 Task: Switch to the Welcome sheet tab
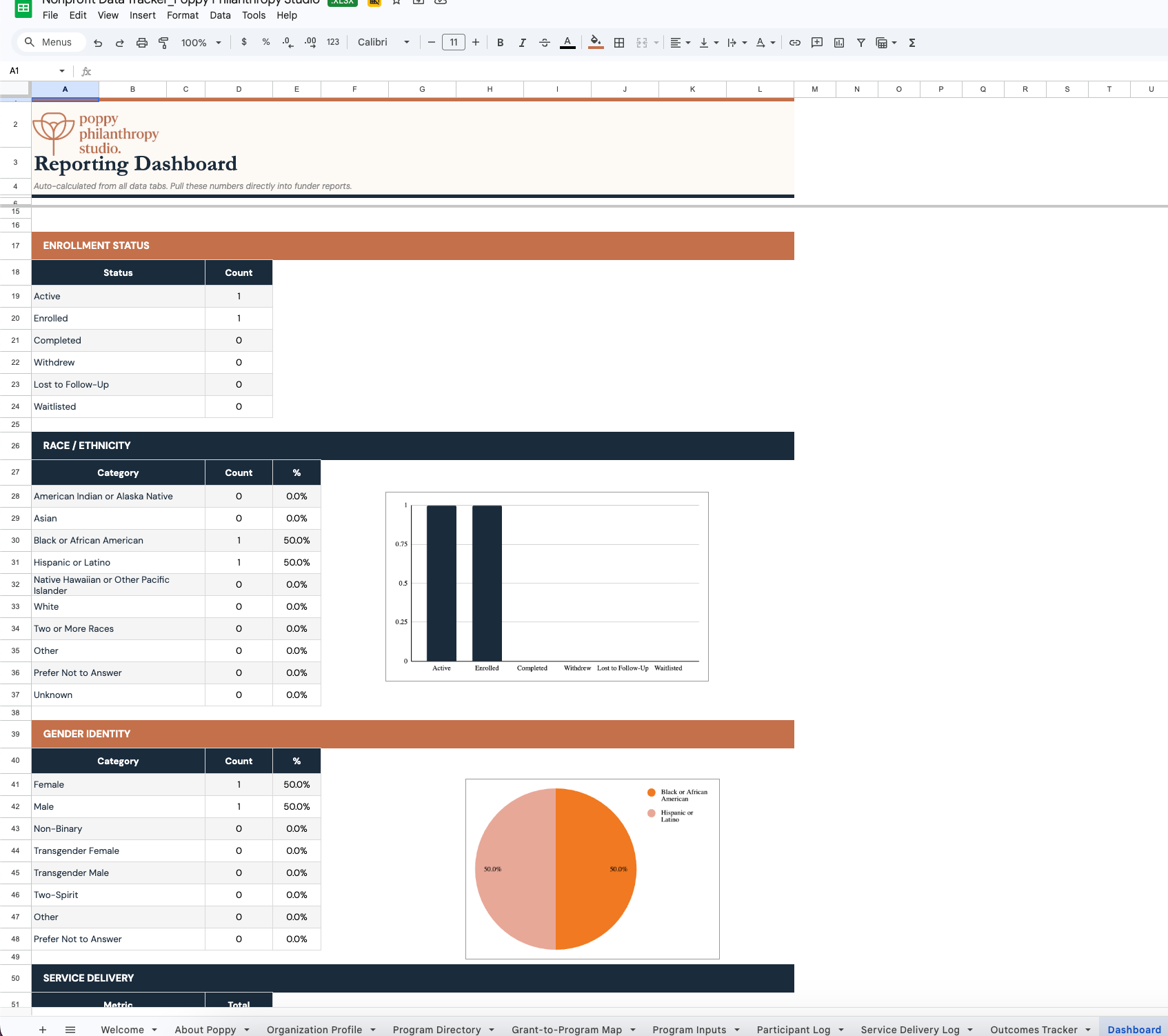[122, 1029]
